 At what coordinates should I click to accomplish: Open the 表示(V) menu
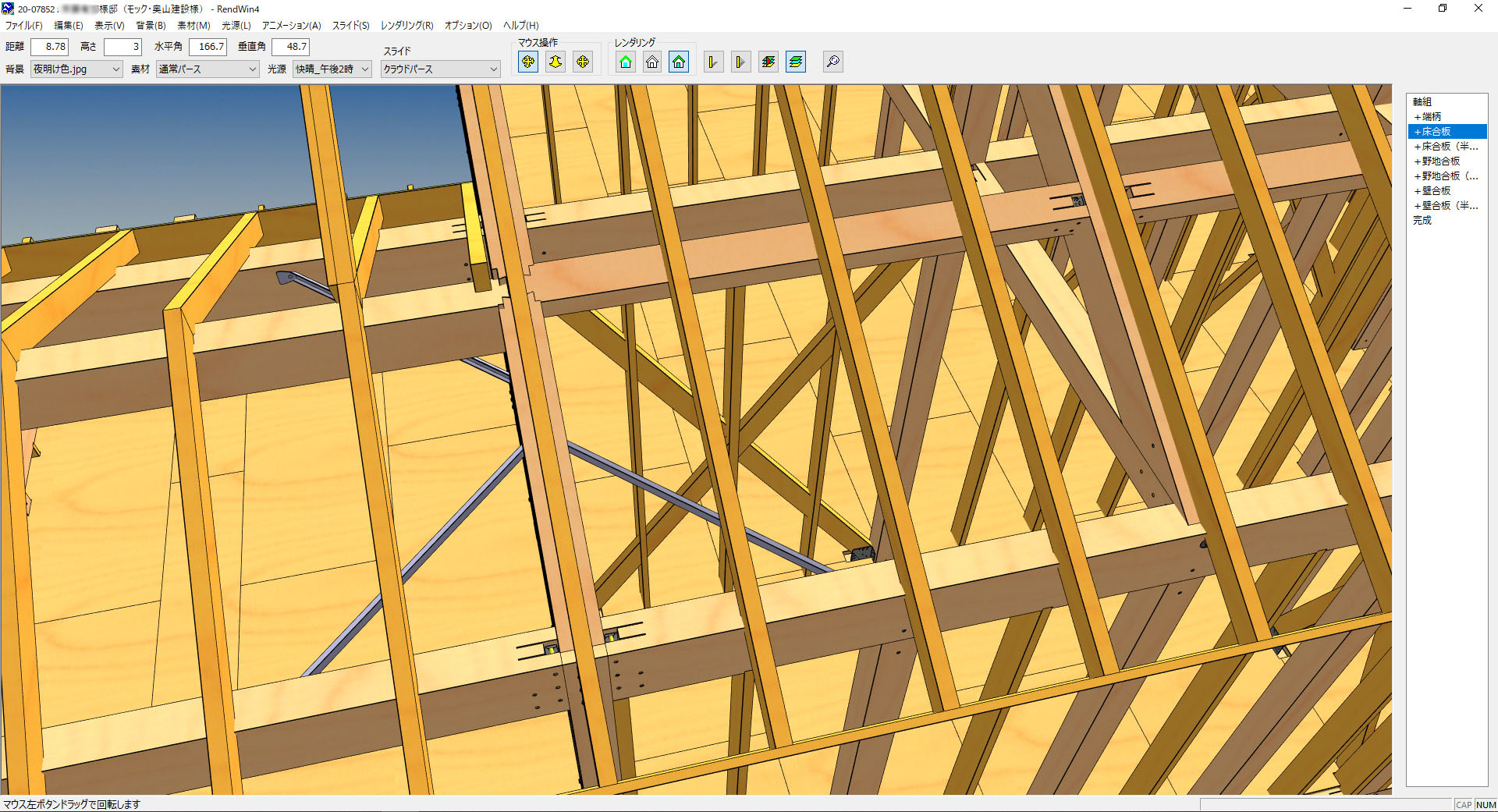pyautogui.click(x=109, y=26)
